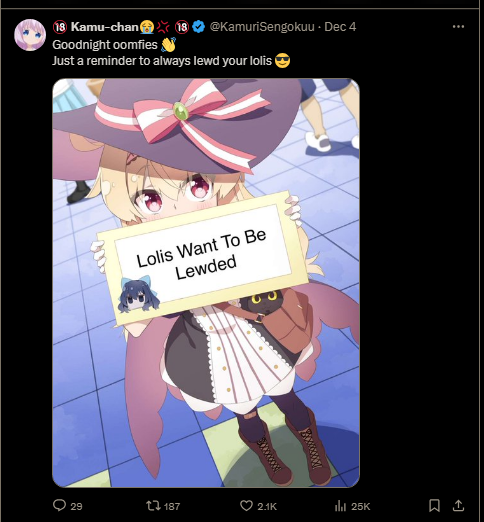Open the post via Dec 4 timestamp
The image size is (484, 522).
[x=340, y=27]
